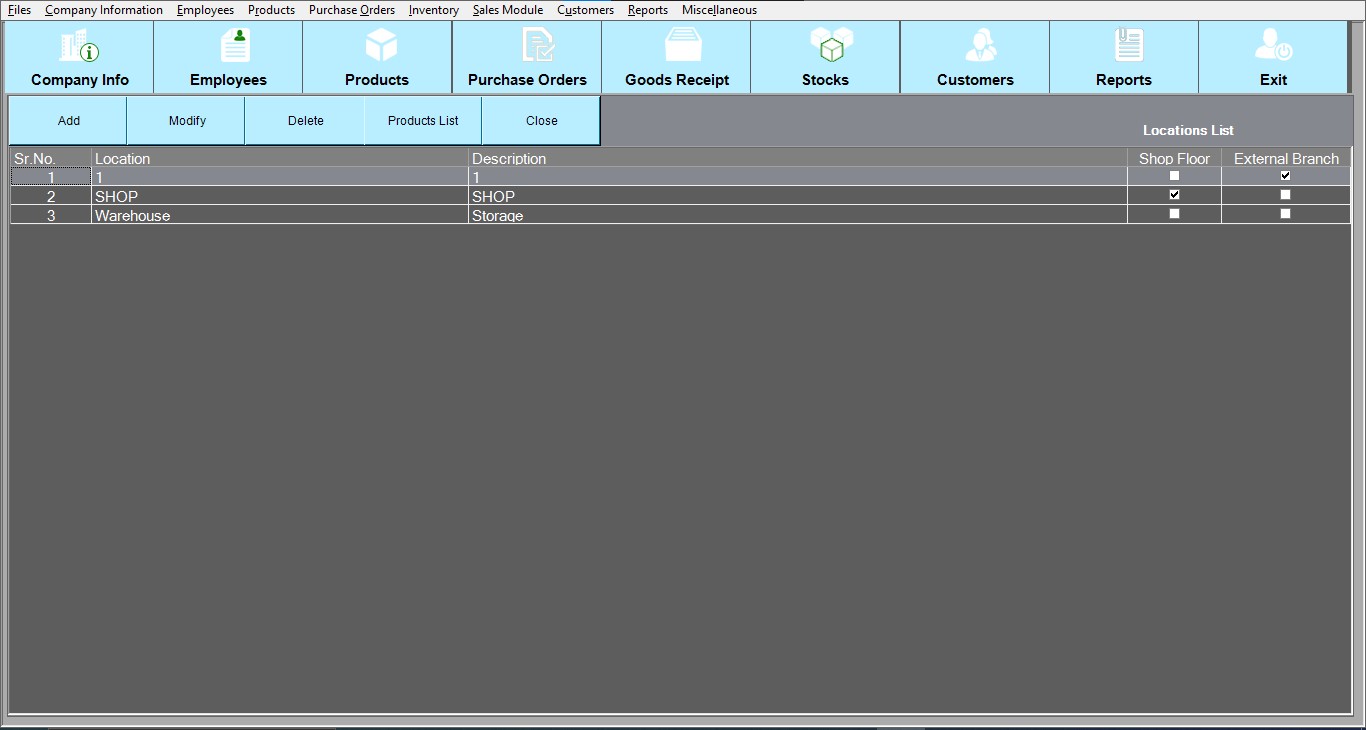Open the Stocks cube icon
This screenshot has width=1366, height=730.
(x=830, y=46)
